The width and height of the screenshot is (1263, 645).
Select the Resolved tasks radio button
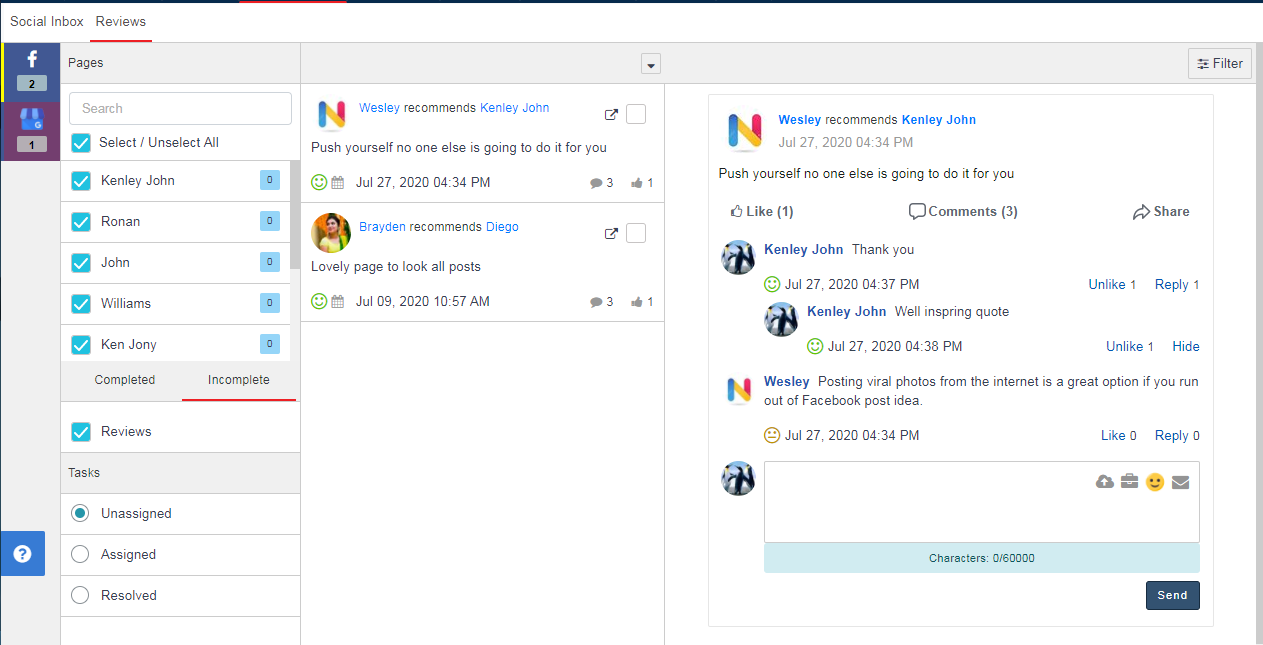click(x=81, y=595)
